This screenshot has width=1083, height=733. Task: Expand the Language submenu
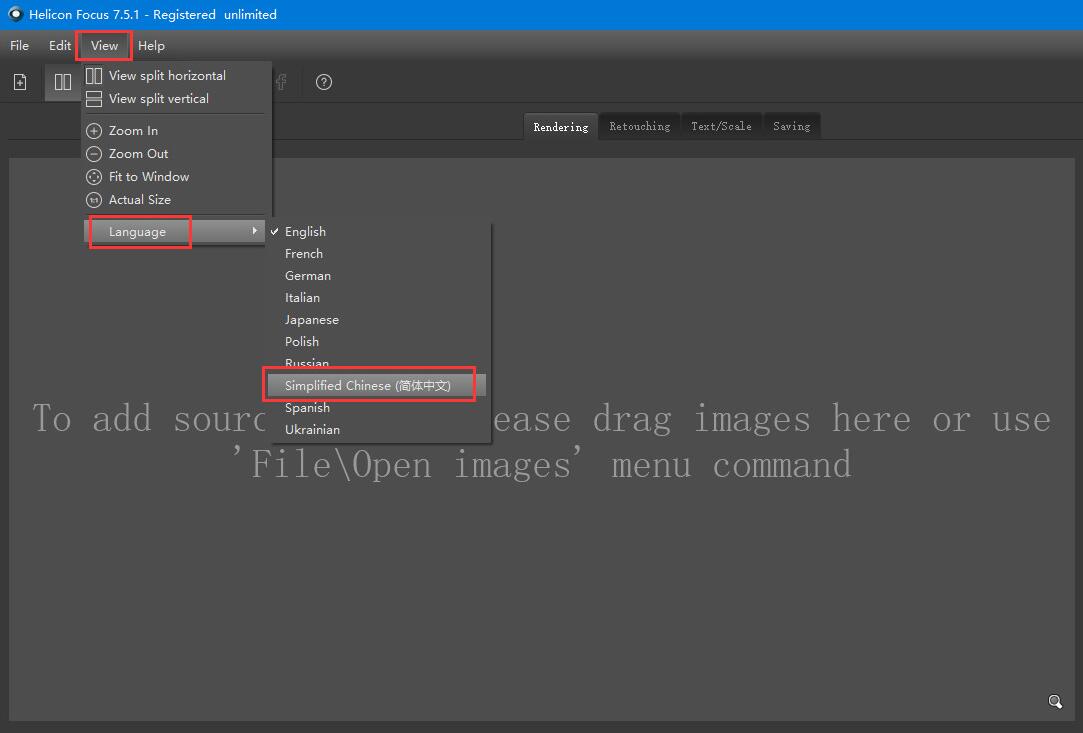point(138,232)
